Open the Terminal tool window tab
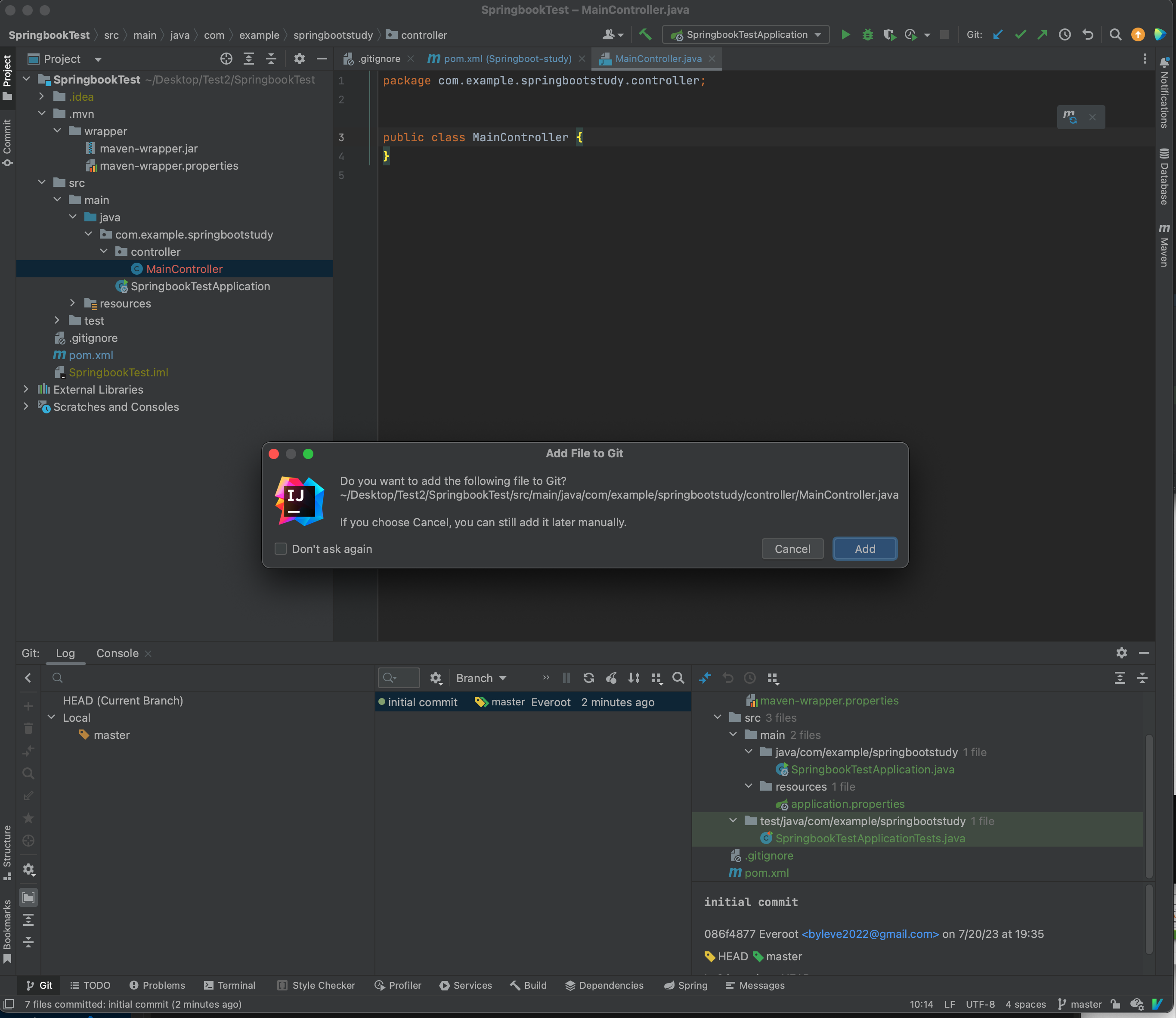 (x=229, y=985)
